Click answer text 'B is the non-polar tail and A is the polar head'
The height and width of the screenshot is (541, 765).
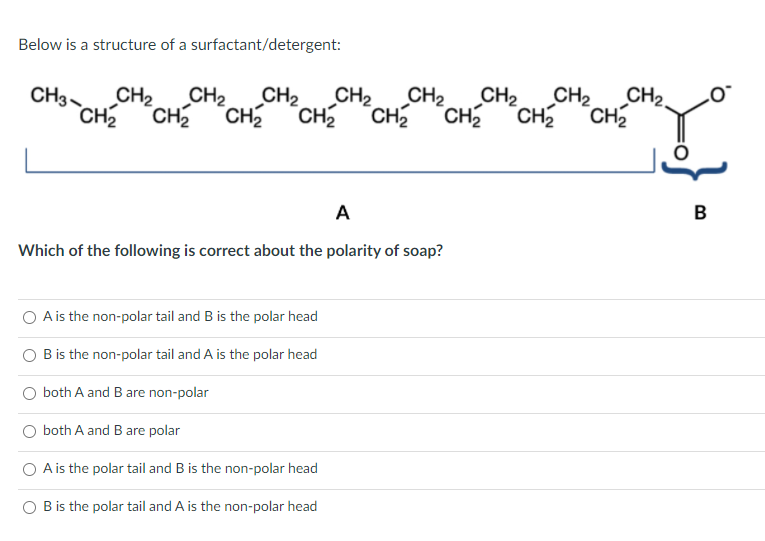[180, 355]
